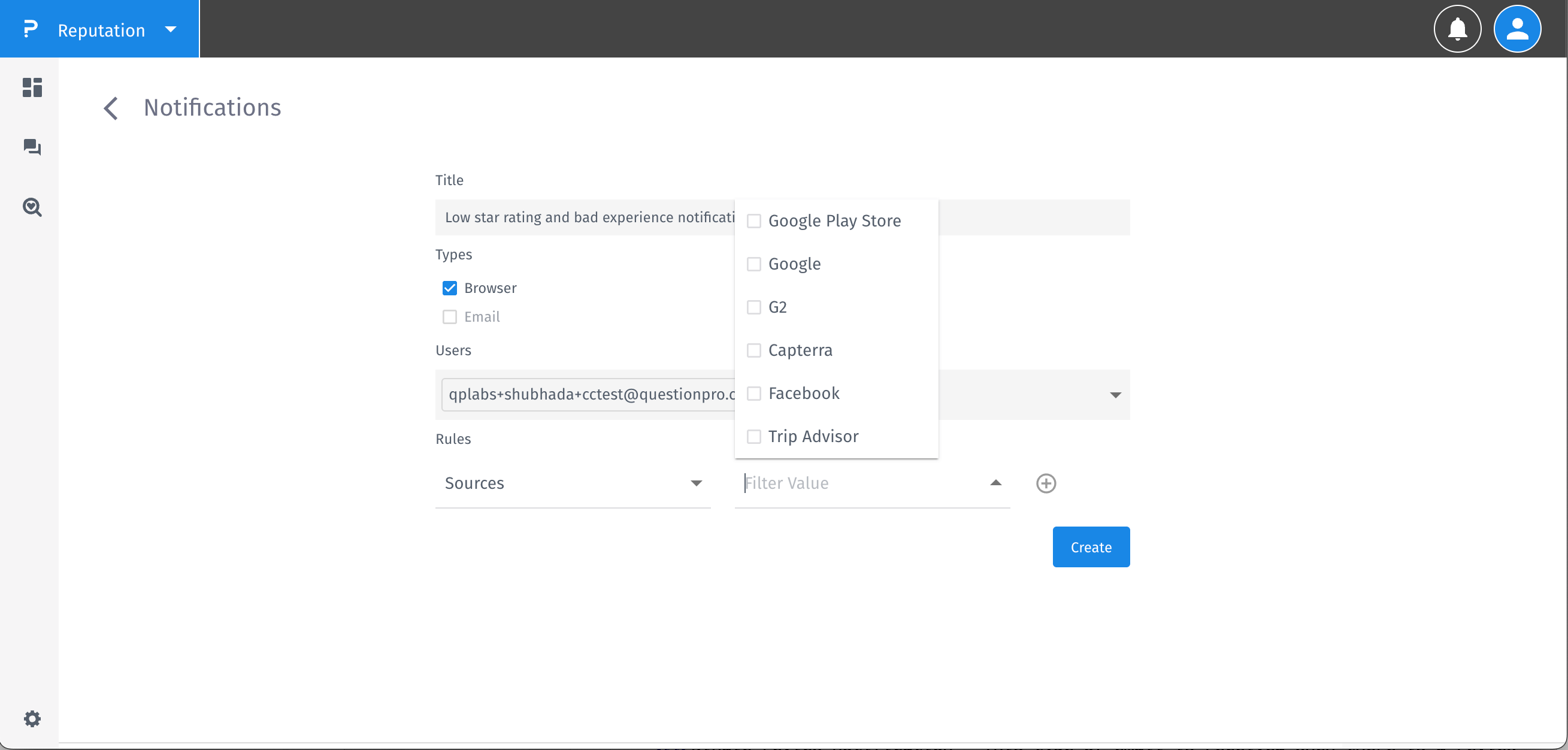Open the review search icon in sidebar
Image resolution: width=1568 pixels, height=750 pixels.
pos(31,207)
